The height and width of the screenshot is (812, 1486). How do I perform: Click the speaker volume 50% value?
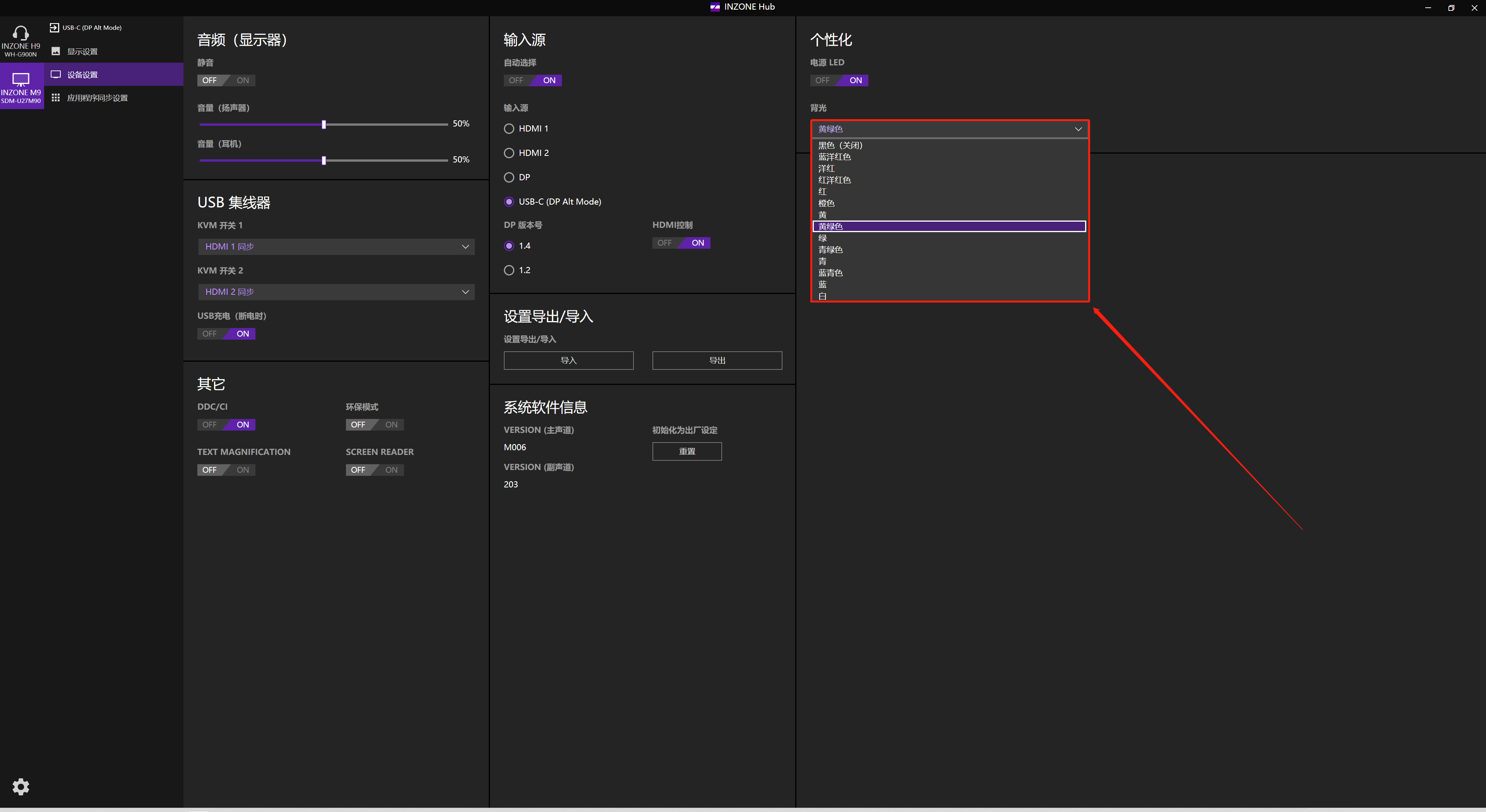point(461,123)
